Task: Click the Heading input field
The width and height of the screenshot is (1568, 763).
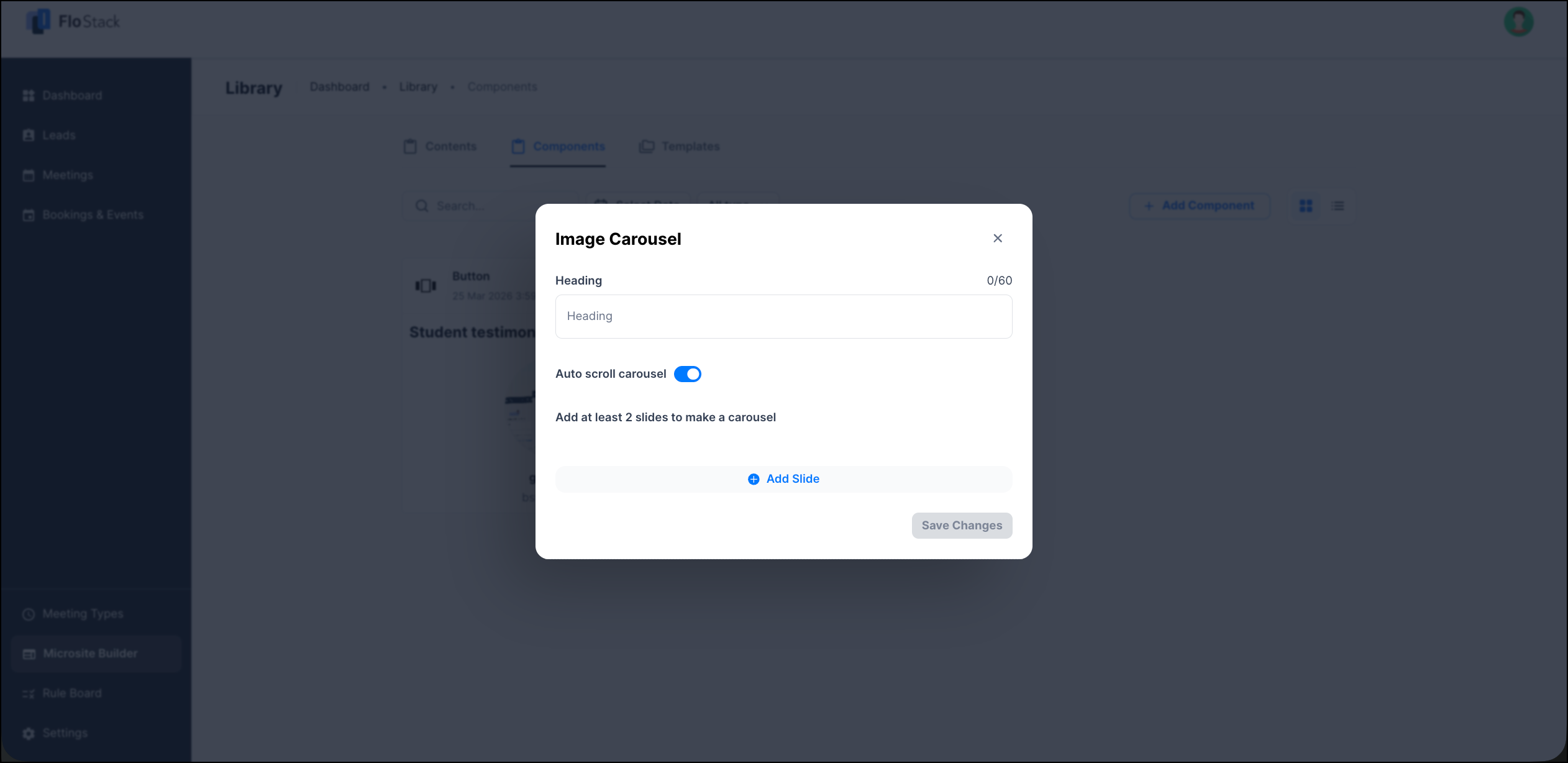Action: coord(783,316)
